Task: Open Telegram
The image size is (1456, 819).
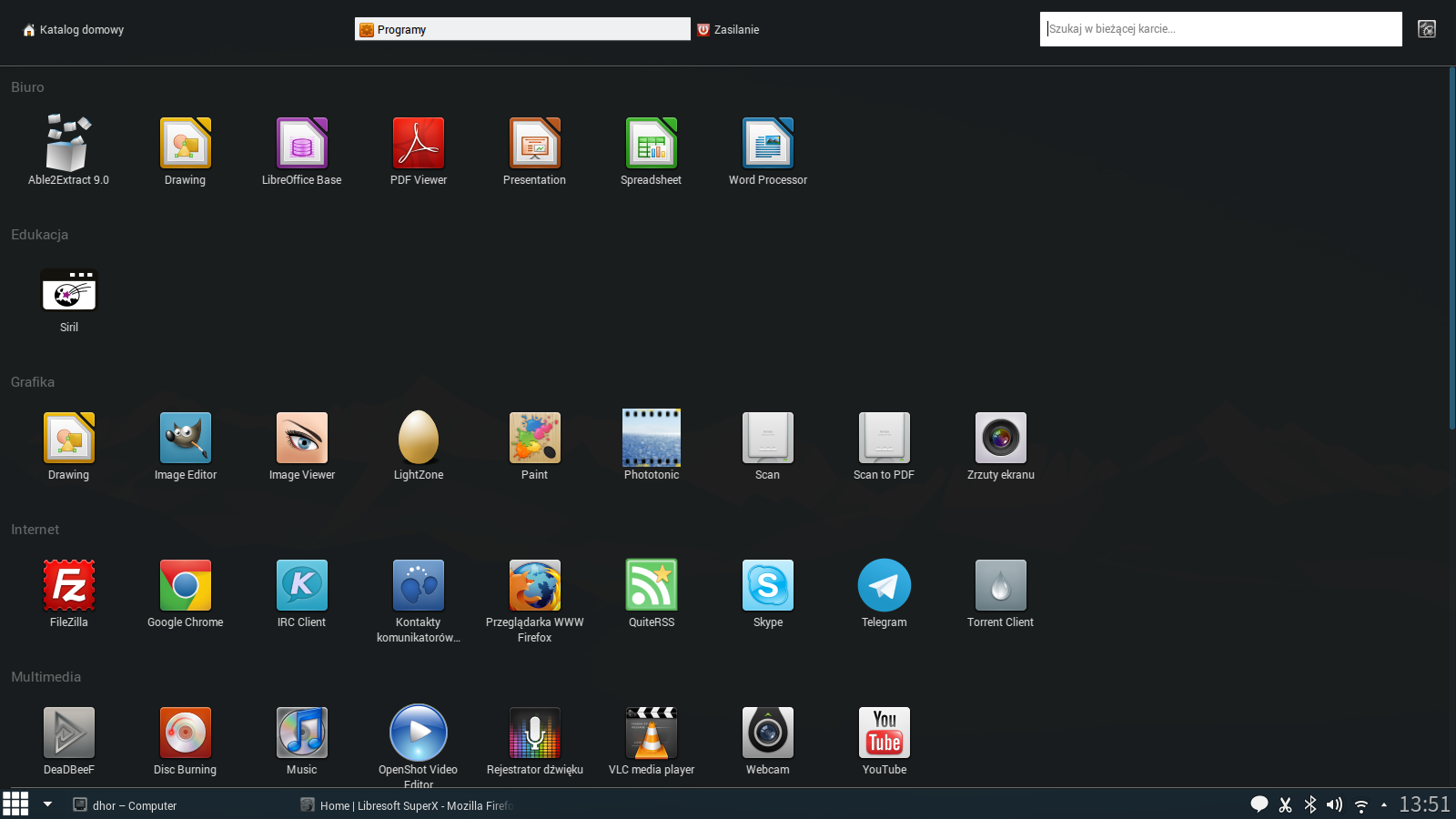Action: [884, 593]
